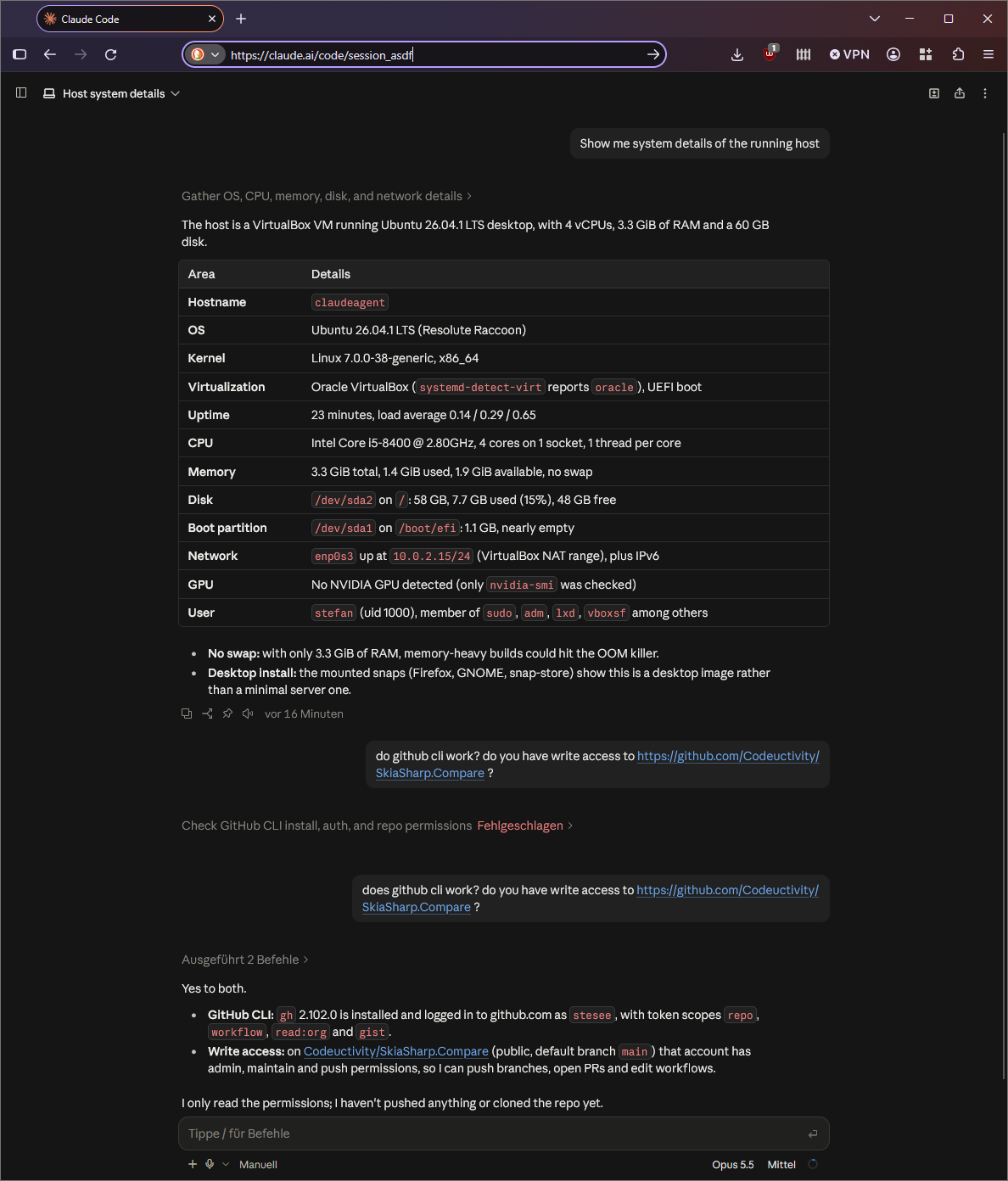Click the claudeagent hostname value
This screenshot has width=1008, height=1181.
[350, 302]
